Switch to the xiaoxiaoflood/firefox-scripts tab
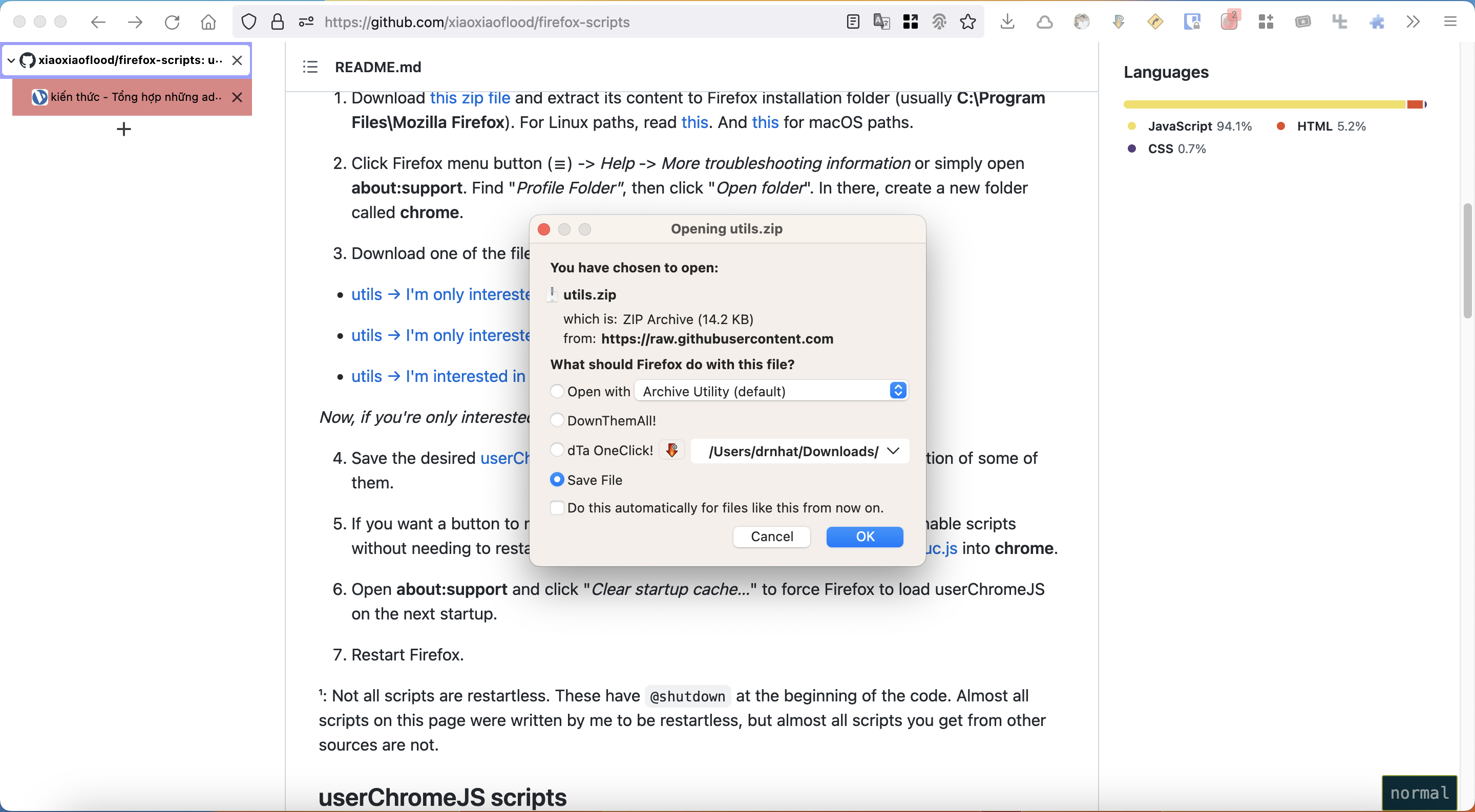This screenshot has height=812, width=1475. tap(126, 60)
